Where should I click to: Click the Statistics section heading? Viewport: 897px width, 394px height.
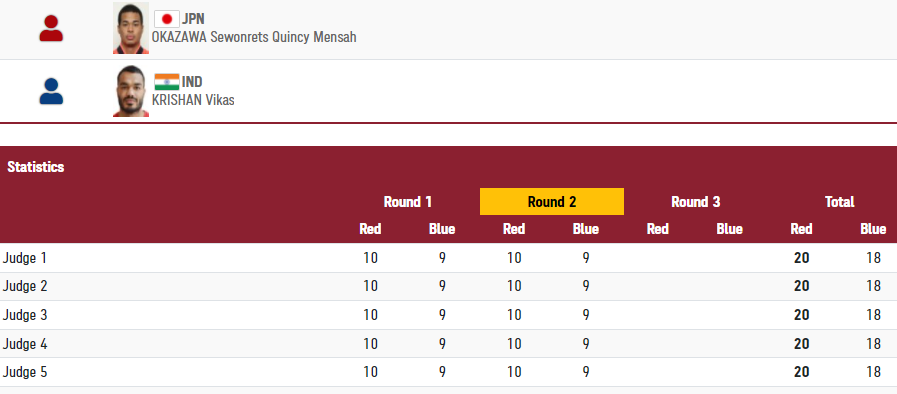click(35, 167)
